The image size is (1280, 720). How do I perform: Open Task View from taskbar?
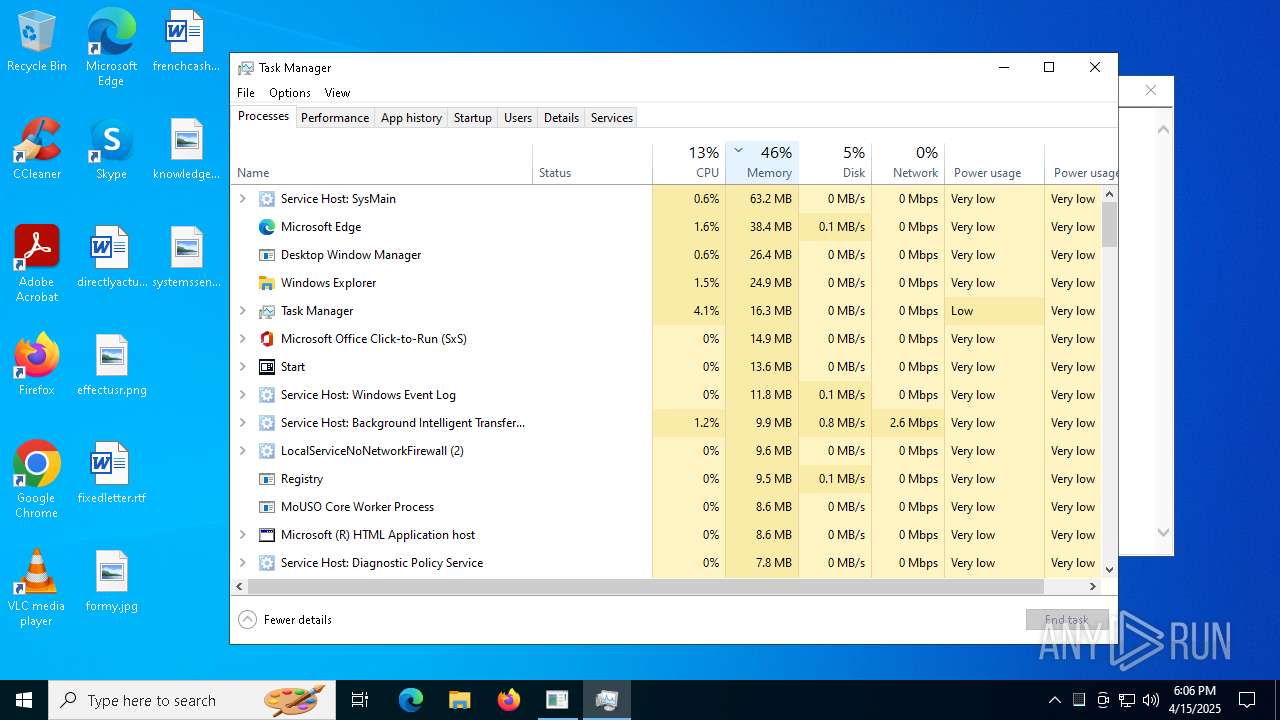click(360, 700)
